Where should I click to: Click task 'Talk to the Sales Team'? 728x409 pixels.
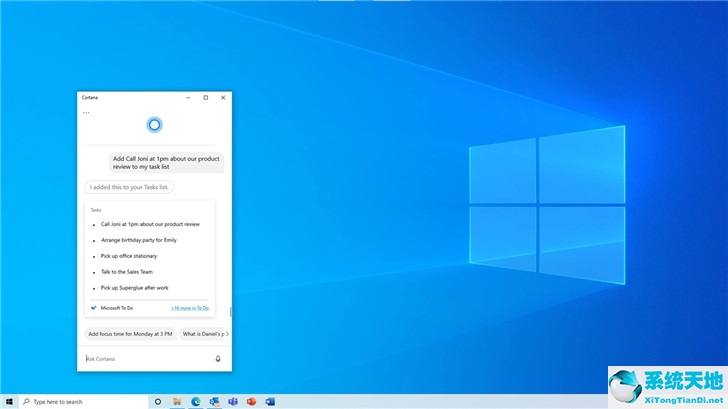pyautogui.click(x=127, y=272)
